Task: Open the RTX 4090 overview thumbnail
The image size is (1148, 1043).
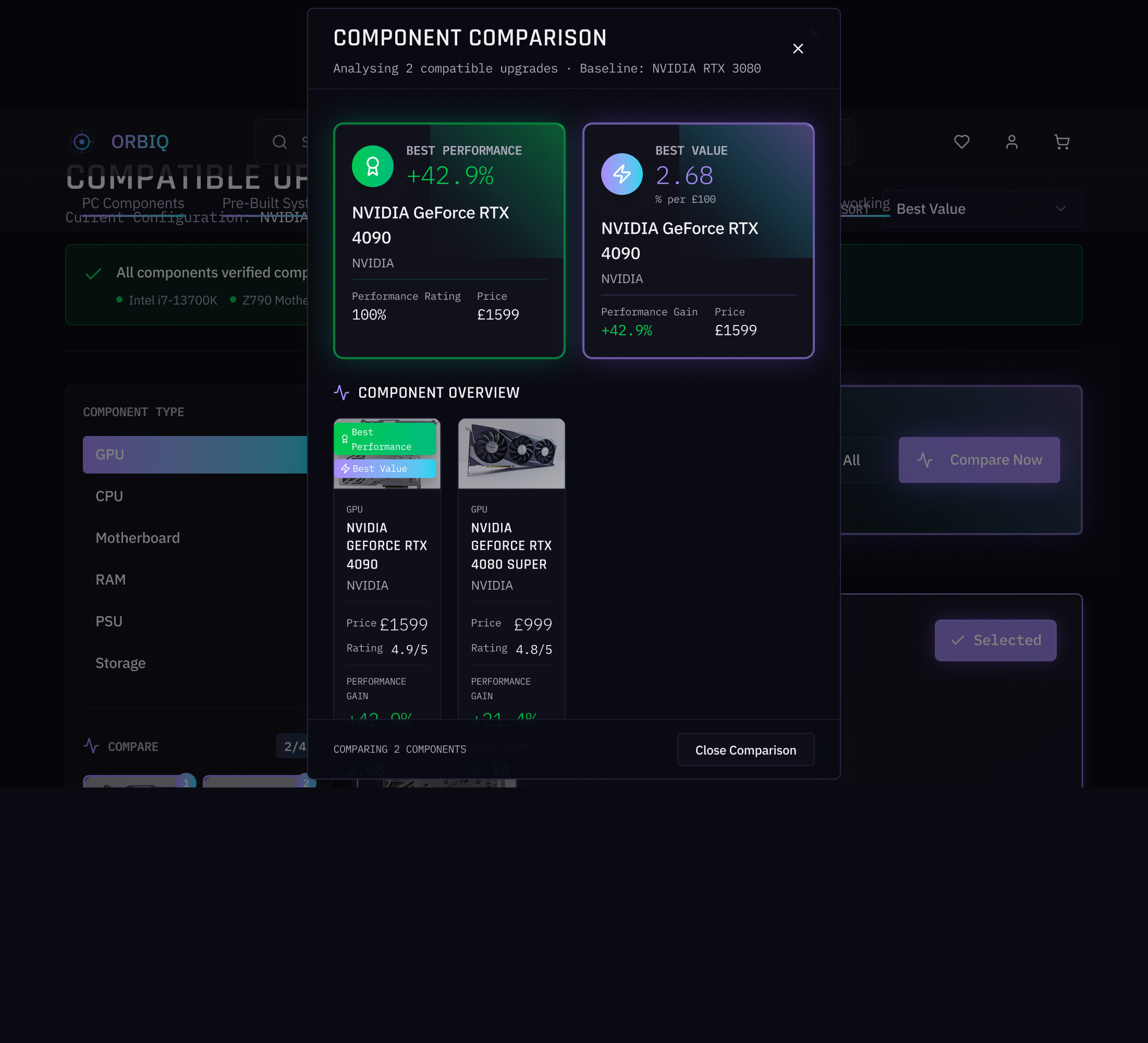Action: coord(387,453)
